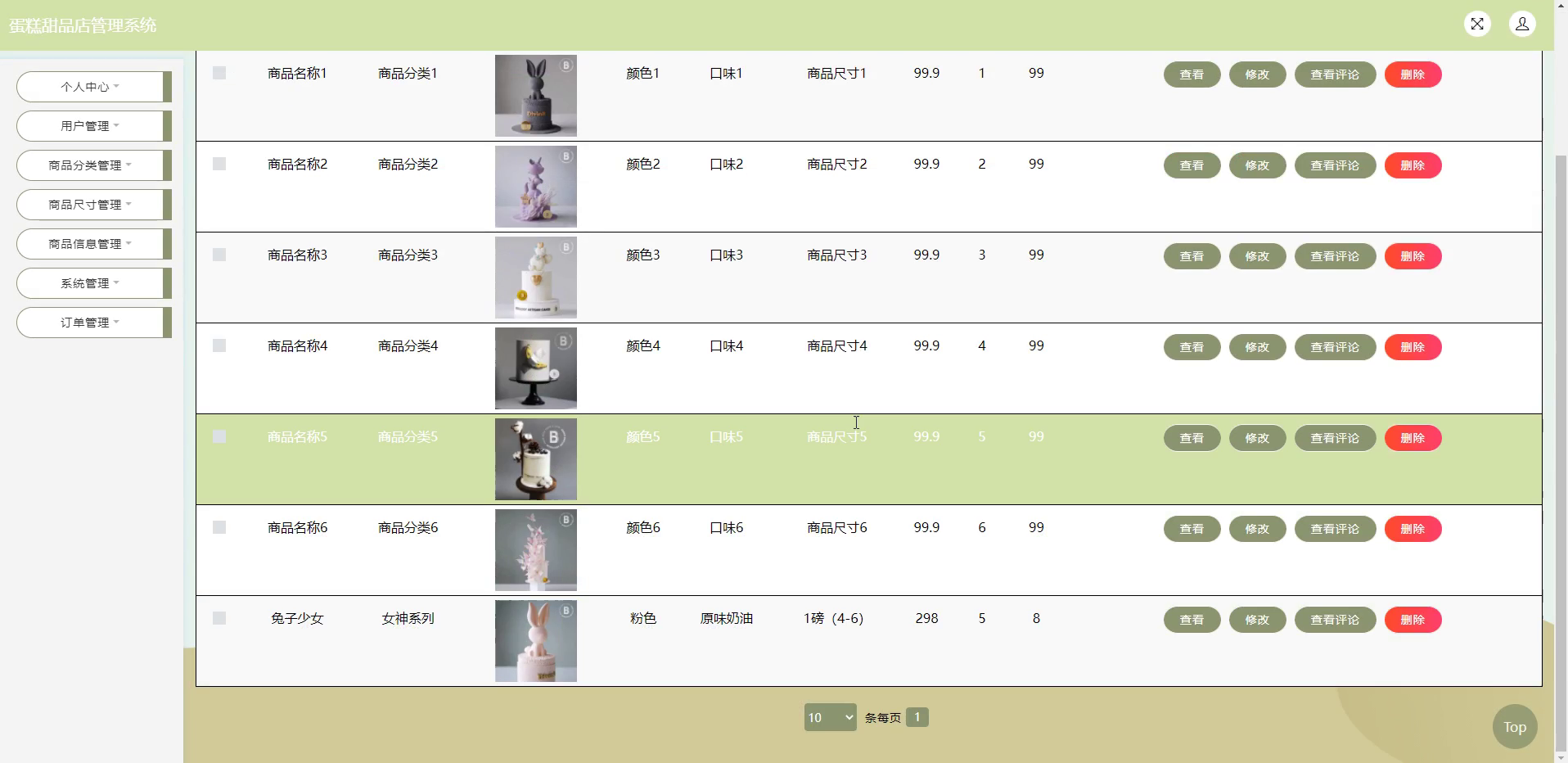Open 商品名称1 cake thumbnail image
Viewport: 1568px width, 763px height.
point(536,96)
